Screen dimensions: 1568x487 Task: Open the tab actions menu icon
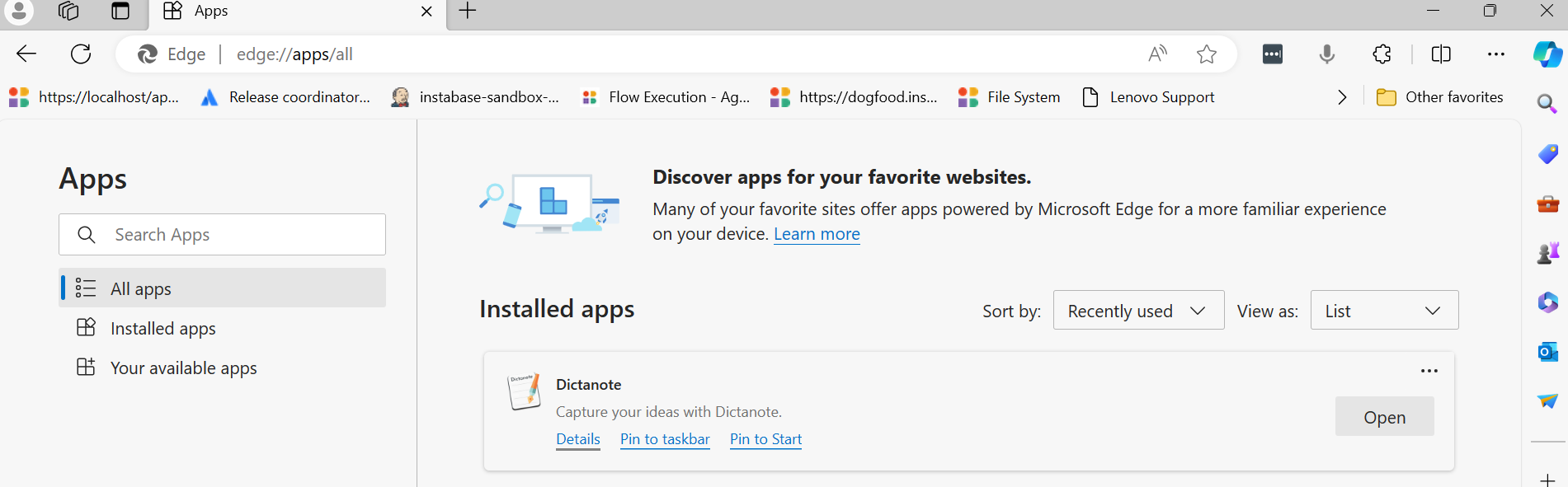click(120, 11)
